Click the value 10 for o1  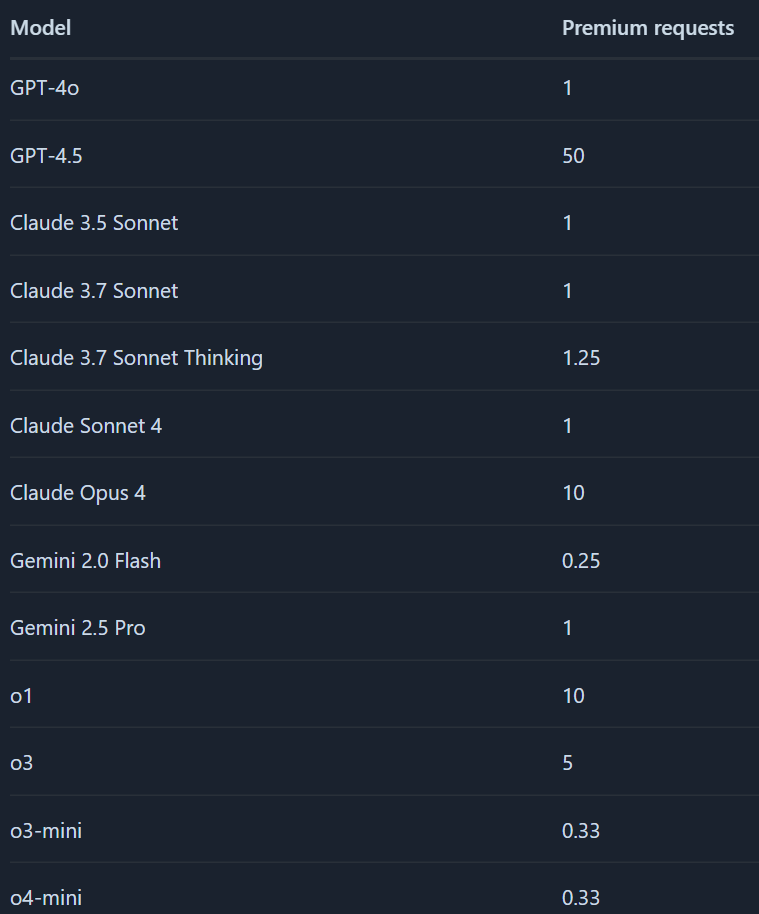(573, 696)
